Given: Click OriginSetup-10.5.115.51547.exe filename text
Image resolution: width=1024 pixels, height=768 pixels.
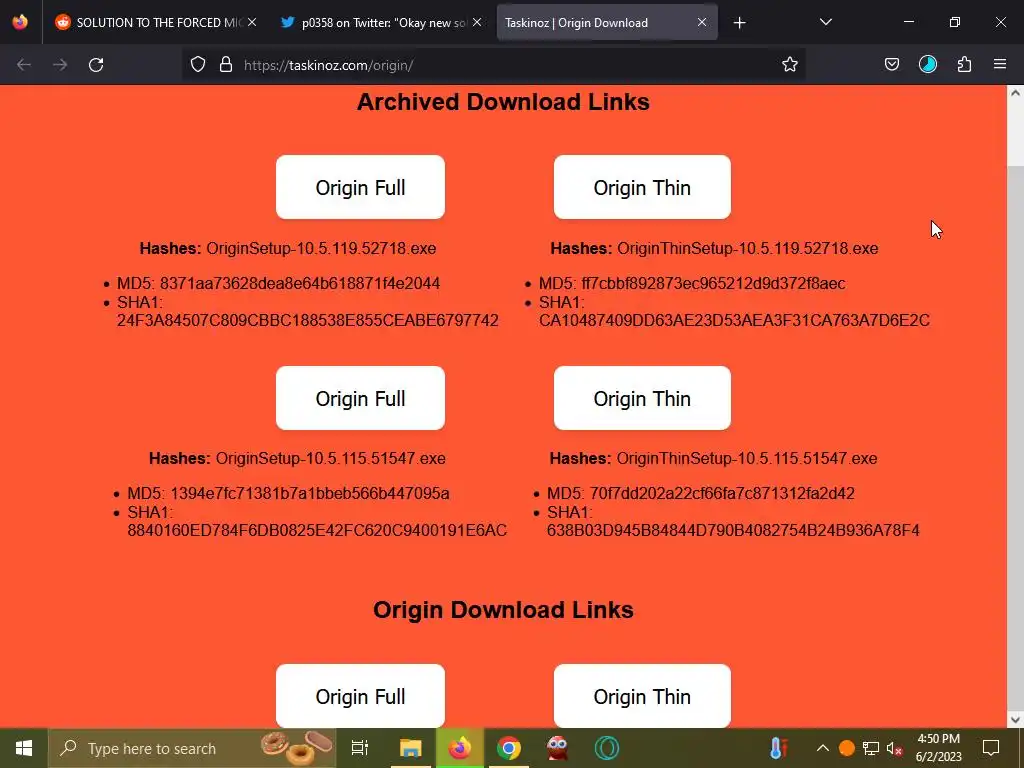Looking at the screenshot, I should click(x=330, y=458).
